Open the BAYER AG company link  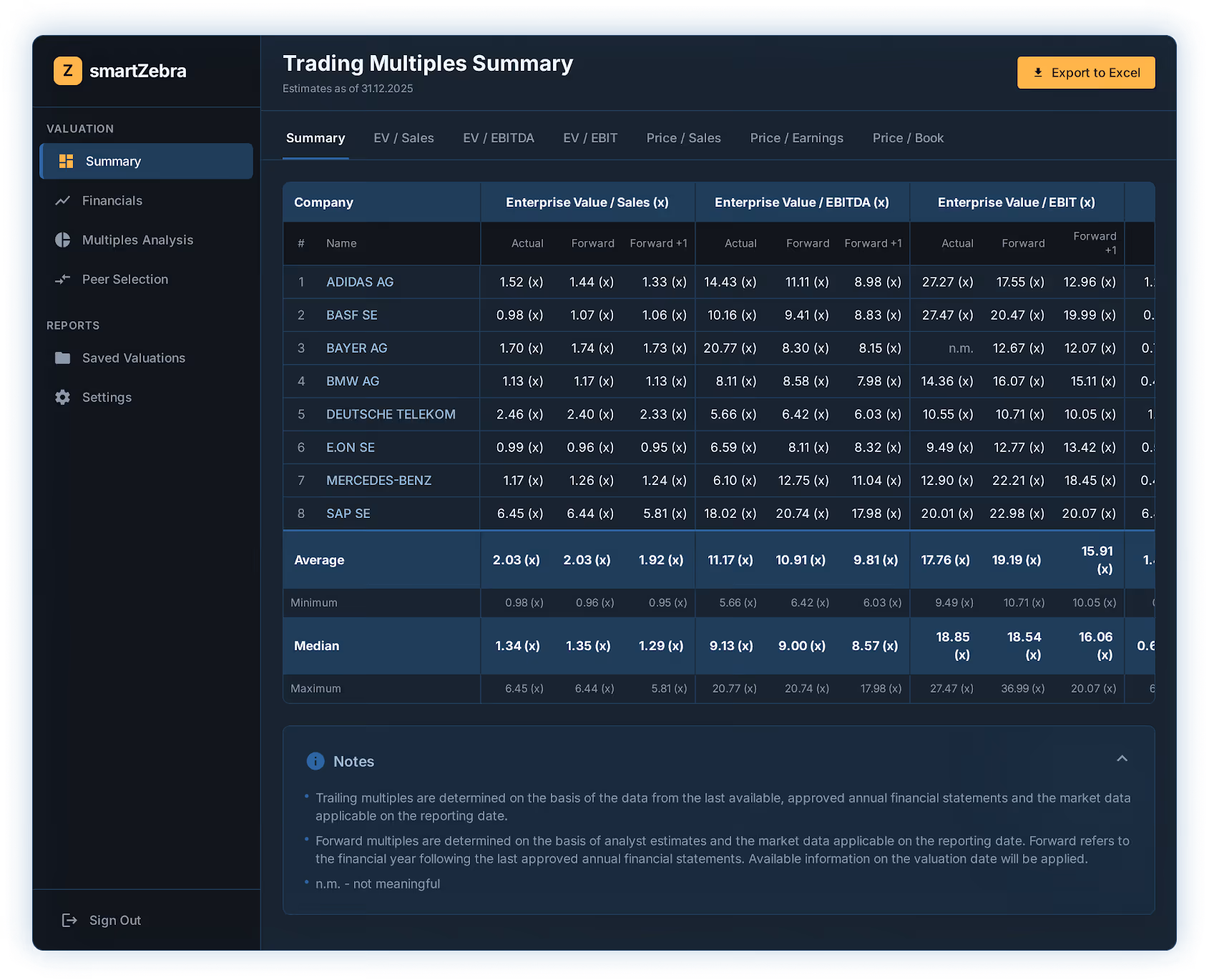[357, 348]
